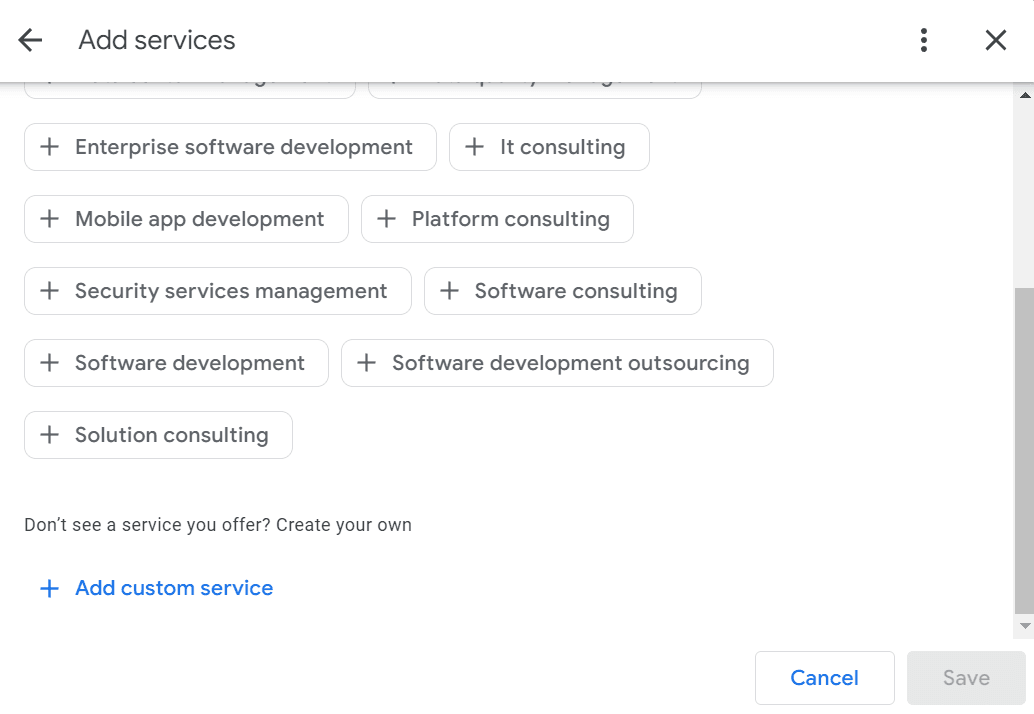Click the plus icon on Enterprise software development
This screenshot has width=1034, height=714.
[49, 147]
